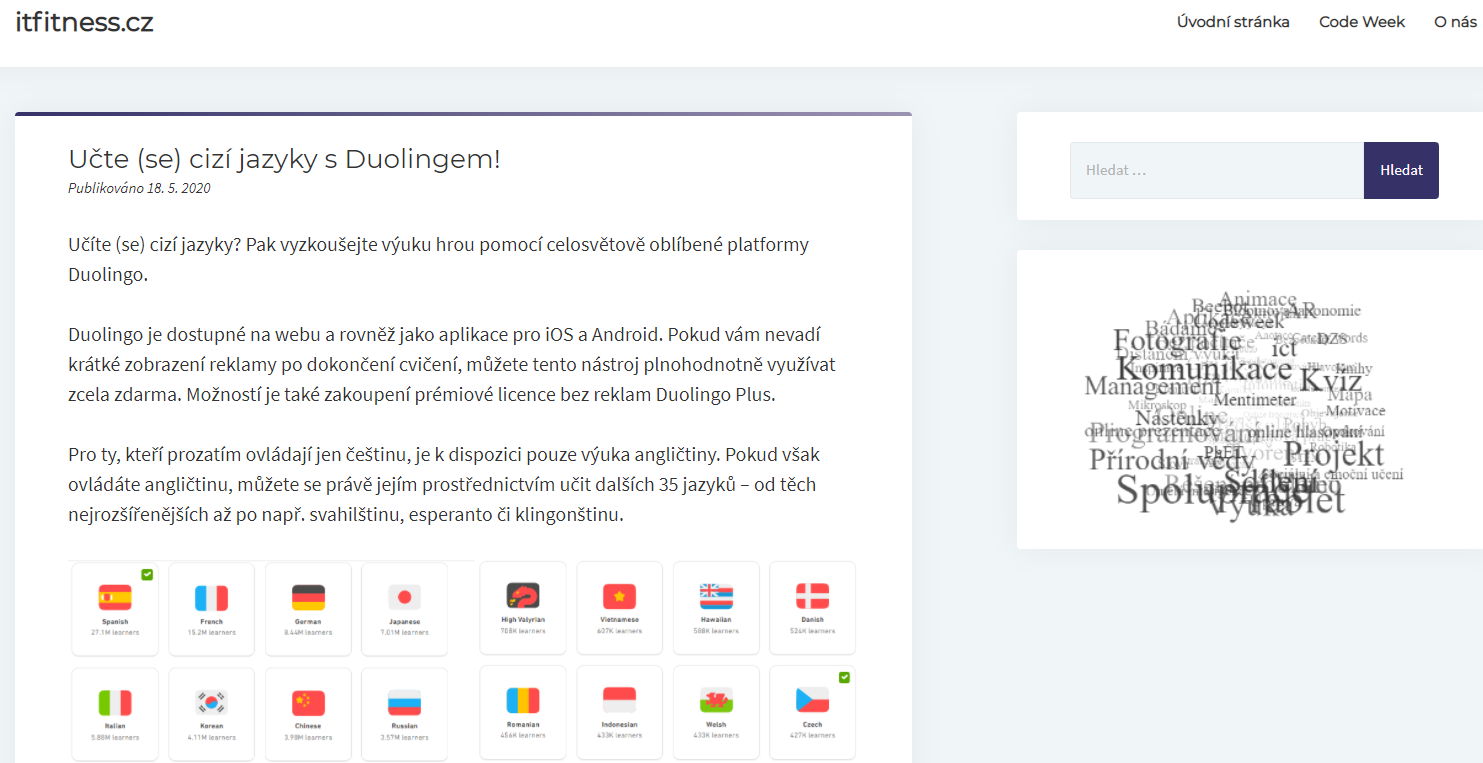Screen dimensions: 1483x763
Task: Click green checkmark on Spanish card
Action: pos(147,574)
